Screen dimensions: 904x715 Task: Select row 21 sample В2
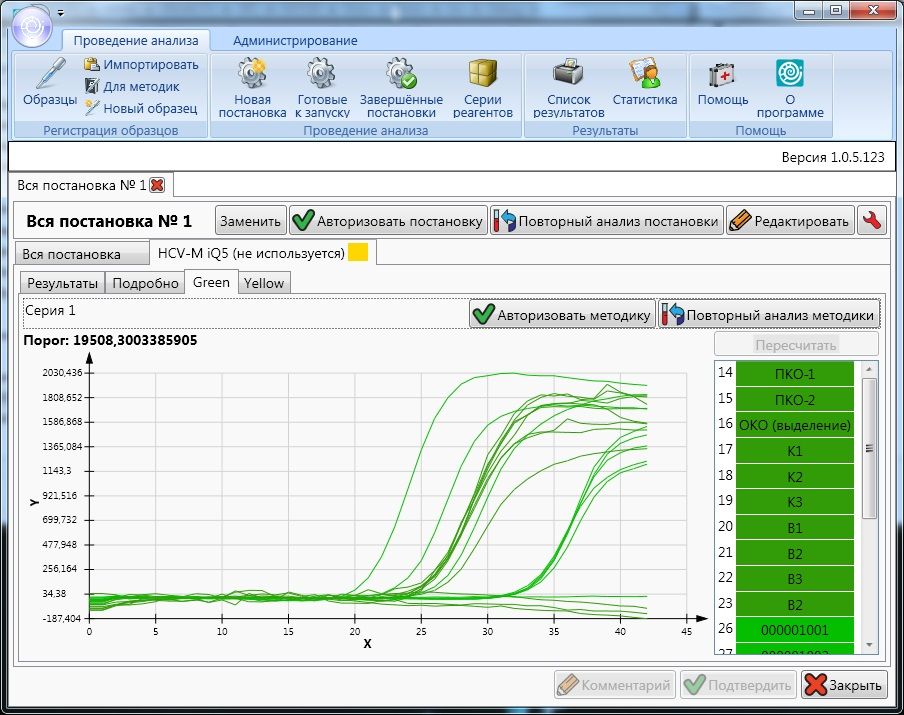tap(794, 554)
